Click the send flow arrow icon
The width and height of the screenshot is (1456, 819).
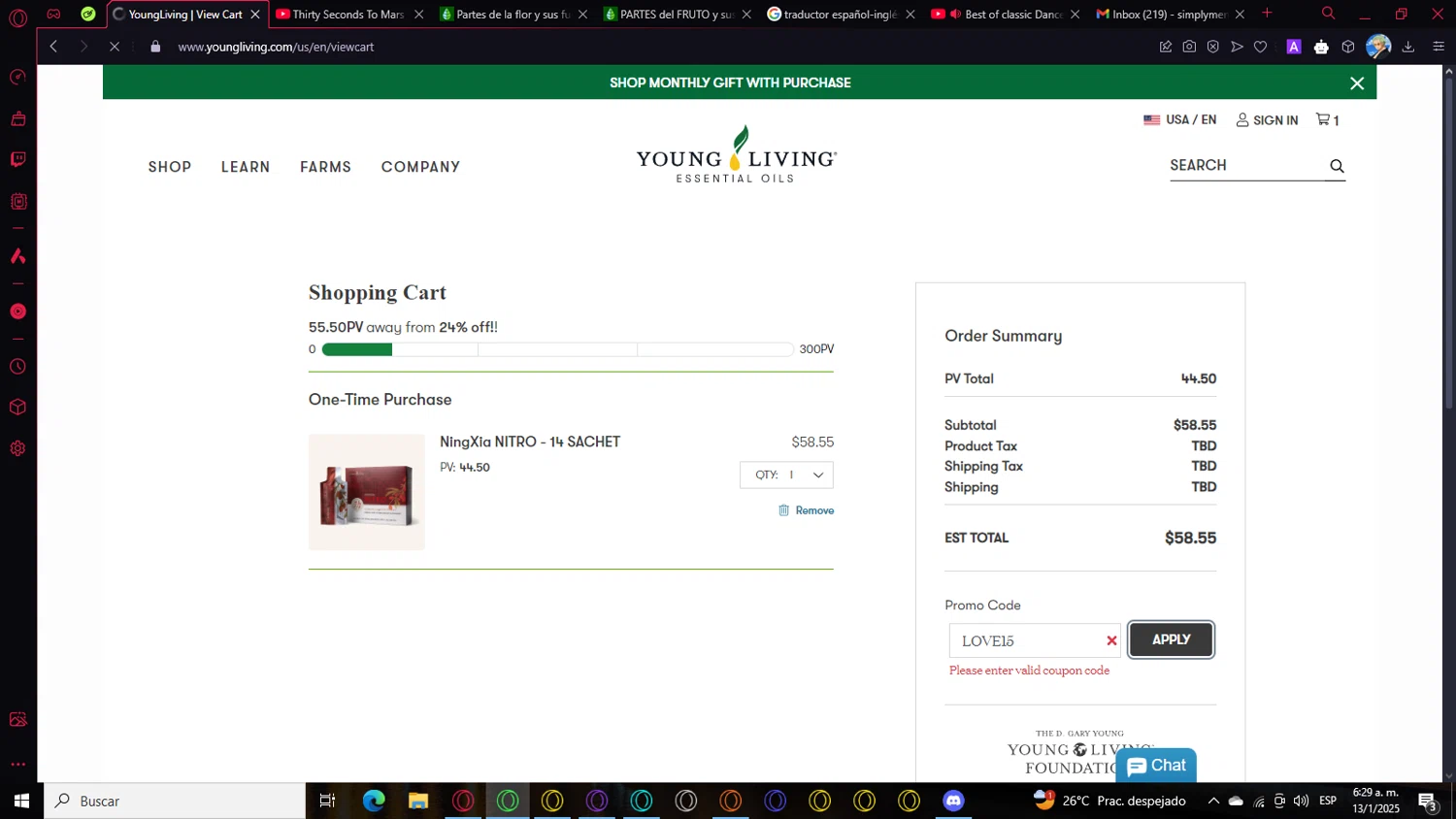coord(1237,47)
